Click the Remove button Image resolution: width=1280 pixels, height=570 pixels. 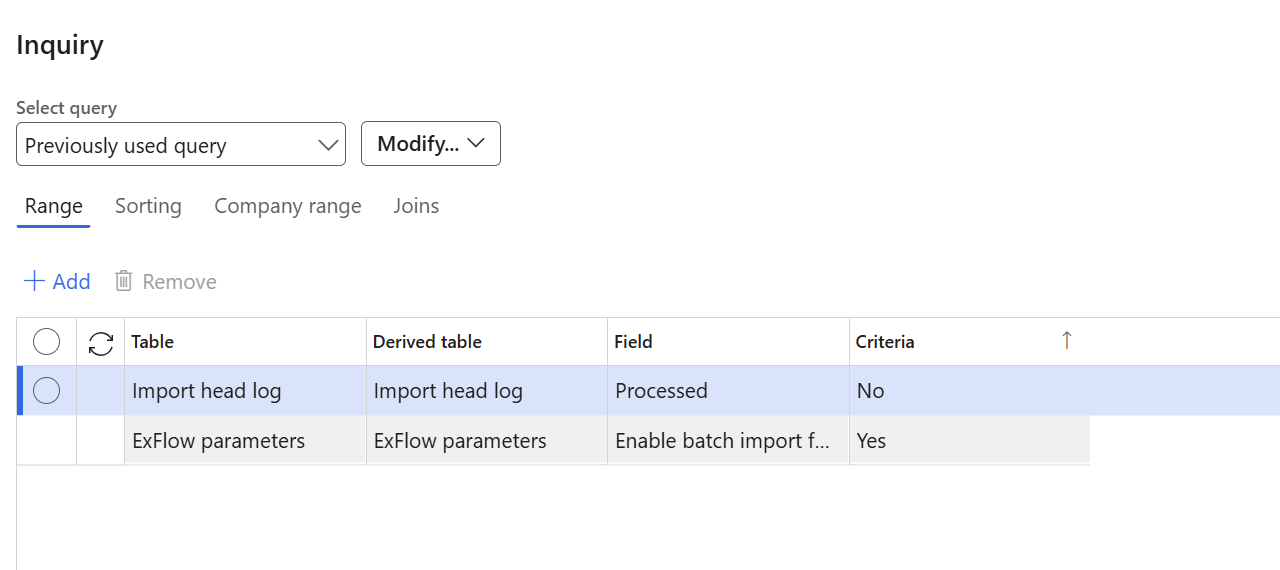pyautogui.click(x=165, y=281)
